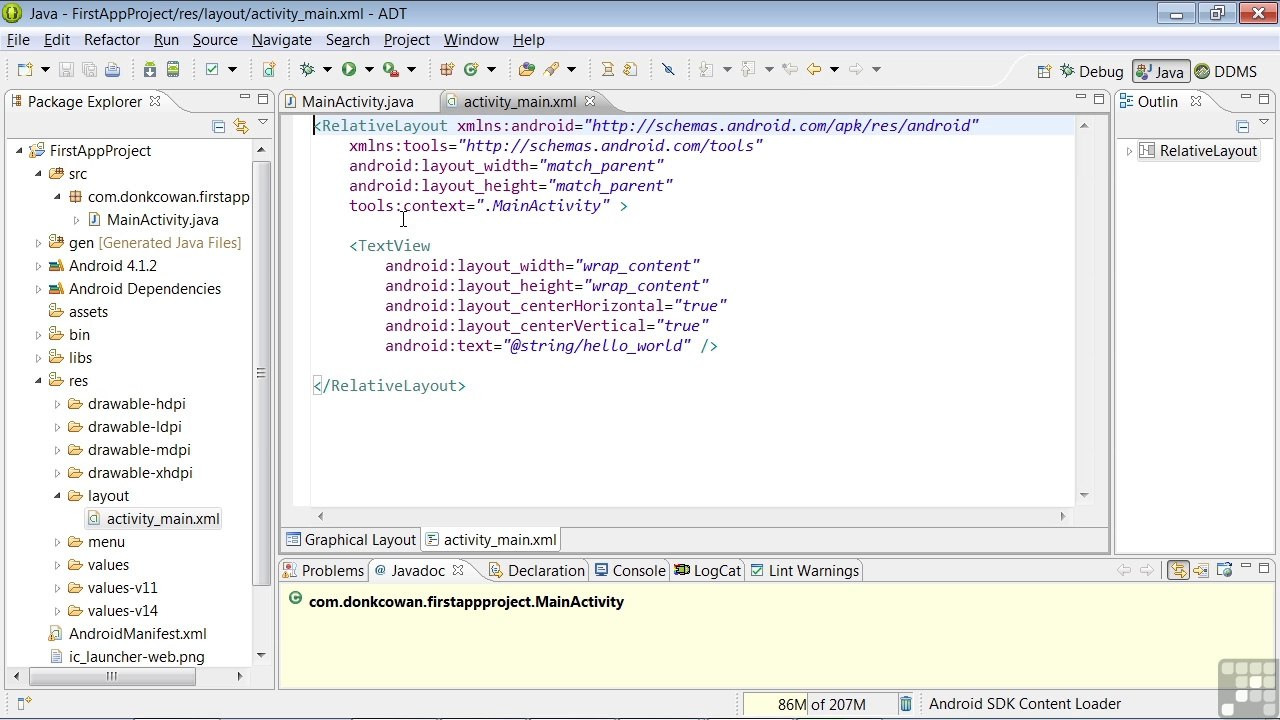Collapse the src folder node
1280x720 pixels.
38,173
